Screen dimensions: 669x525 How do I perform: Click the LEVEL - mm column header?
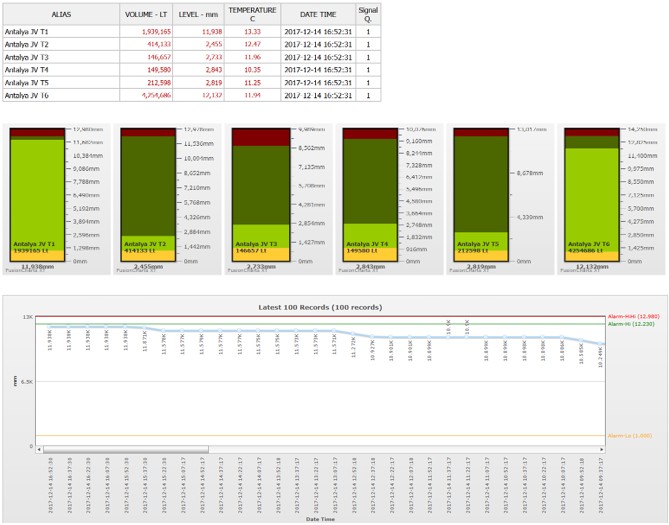pos(198,13)
